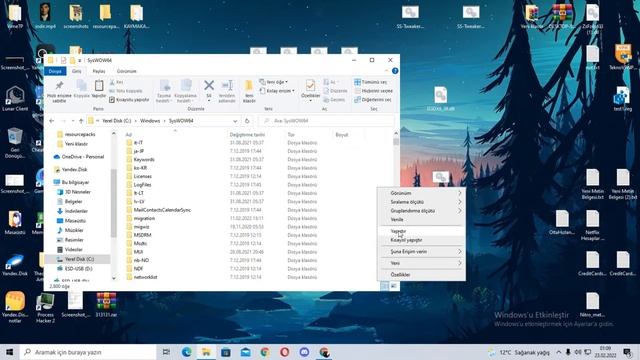This screenshot has height=360, width=640.
Task: Expand Şuna Erişim verin submenu
Action: click(x=422, y=252)
